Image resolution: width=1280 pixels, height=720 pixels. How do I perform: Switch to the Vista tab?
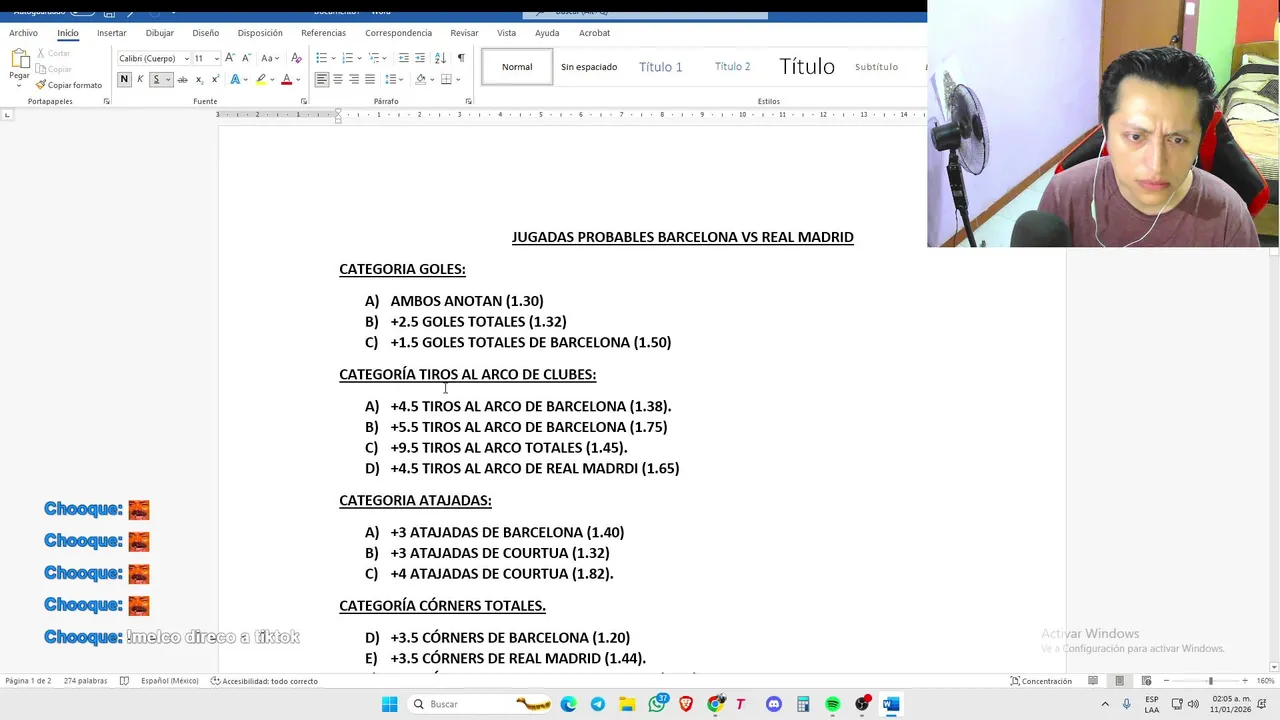[x=506, y=33]
